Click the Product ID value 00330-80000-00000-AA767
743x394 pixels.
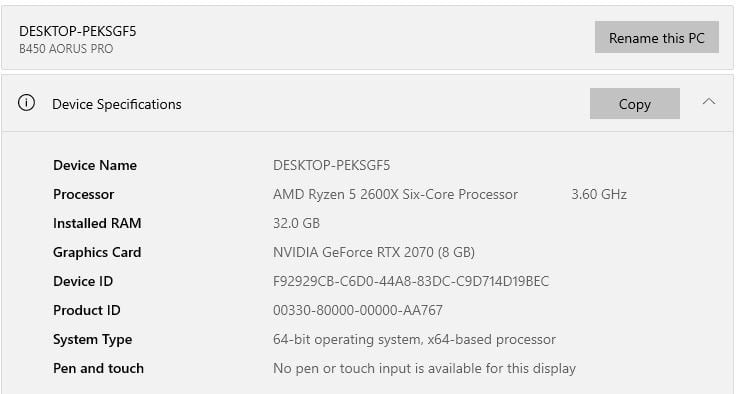click(358, 310)
